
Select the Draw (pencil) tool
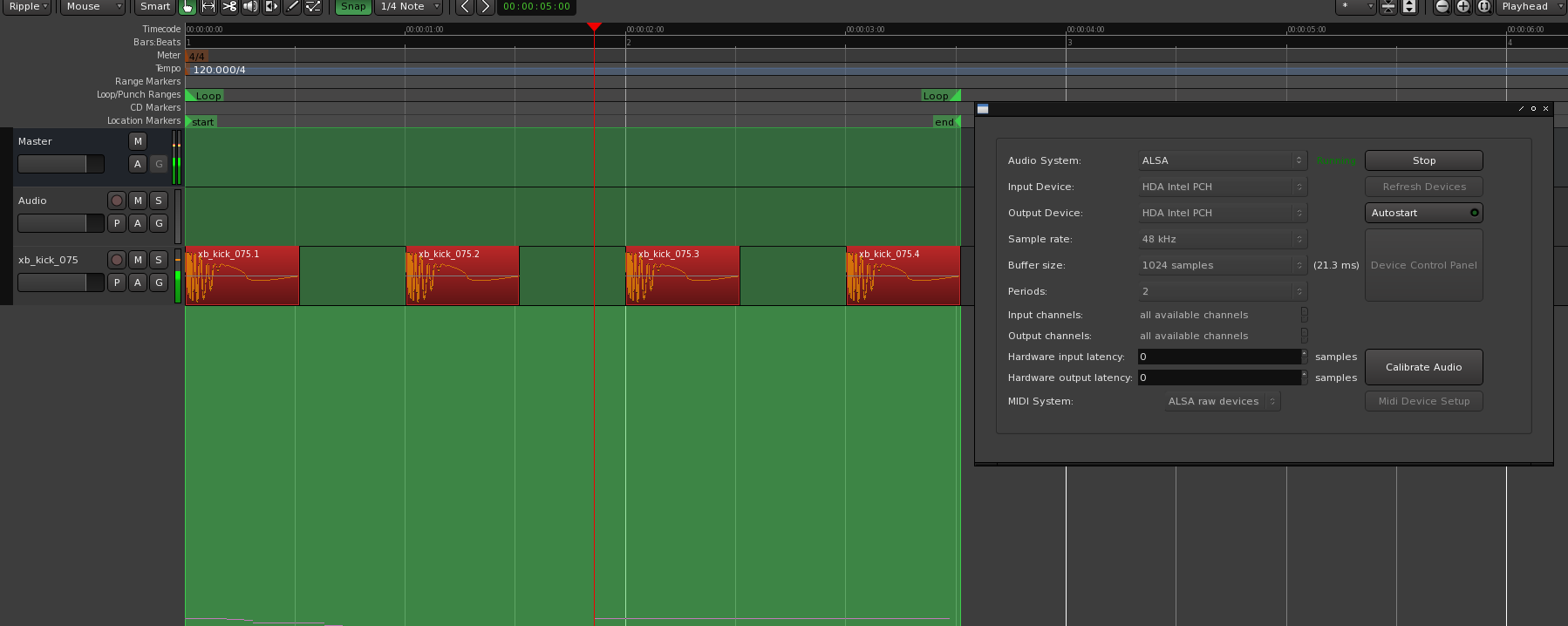pos(293,7)
